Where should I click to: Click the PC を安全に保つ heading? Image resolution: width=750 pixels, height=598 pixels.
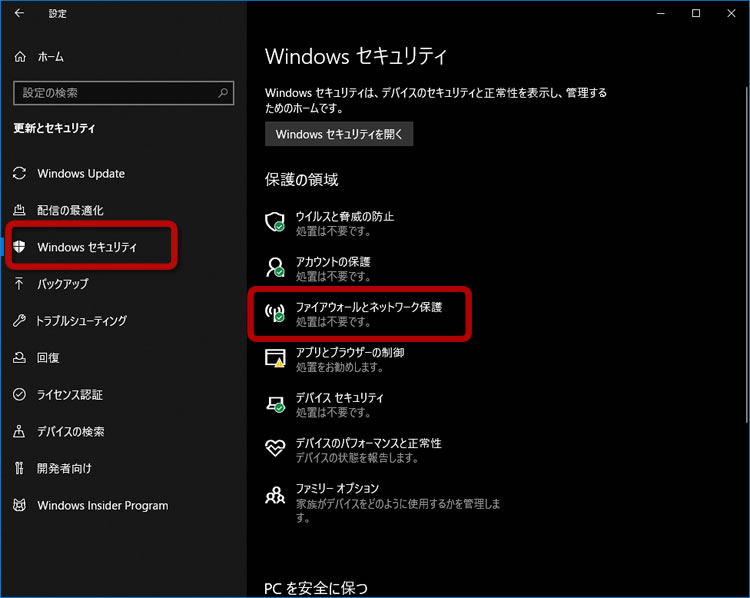click(316, 588)
